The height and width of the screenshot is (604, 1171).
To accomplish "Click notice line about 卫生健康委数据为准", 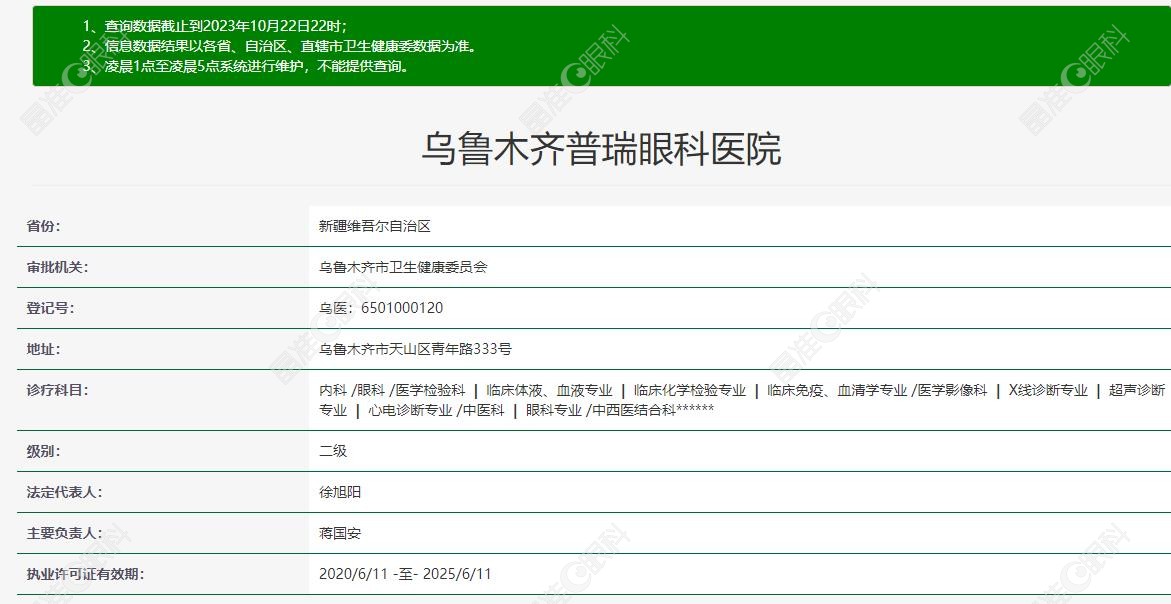I will click(x=279, y=46).
